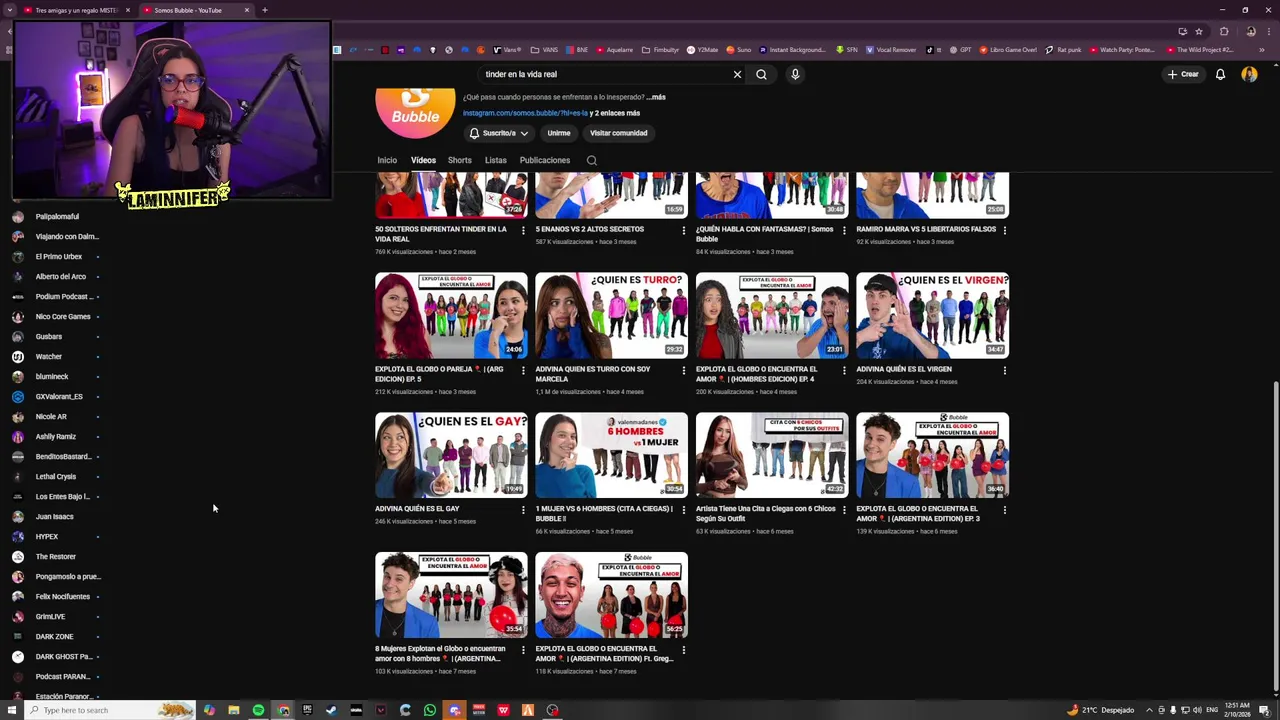This screenshot has height=720, width=1280.
Task: Expand the Suscrito/a subscription dropdown
Action: click(x=499, y=133)
